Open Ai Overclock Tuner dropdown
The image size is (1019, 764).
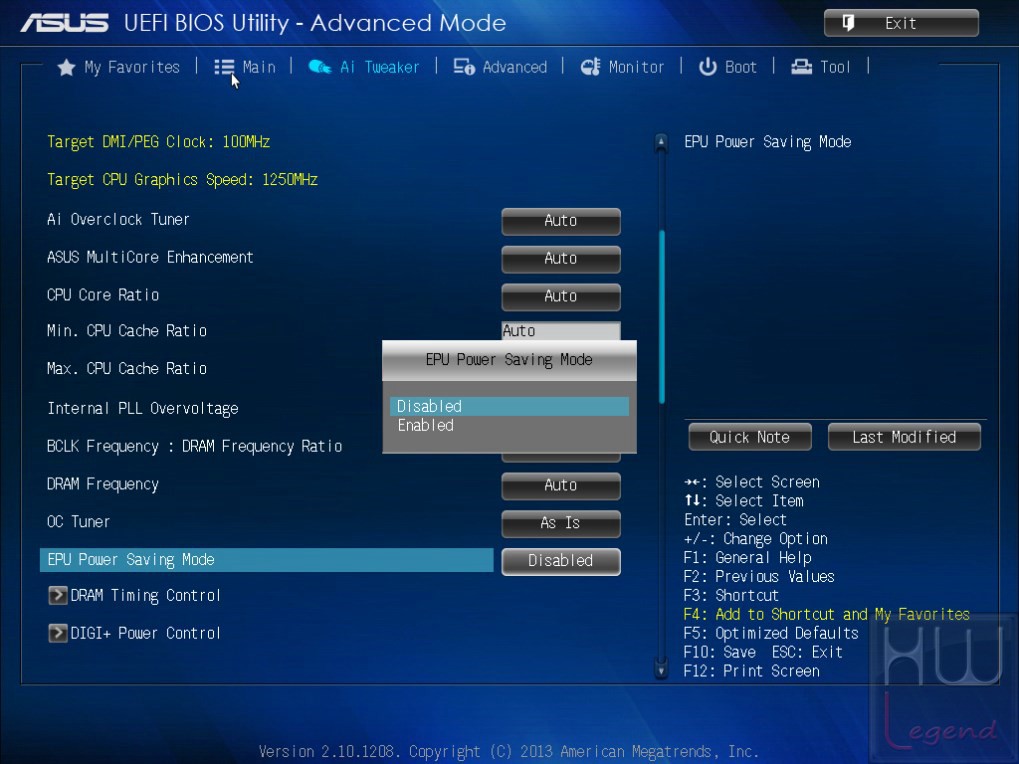click(x=561, y=221)
